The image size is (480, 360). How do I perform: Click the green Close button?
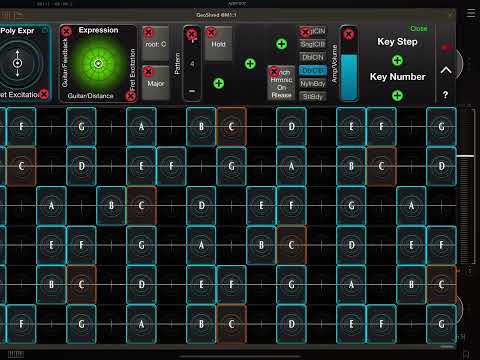pos(419,28)
